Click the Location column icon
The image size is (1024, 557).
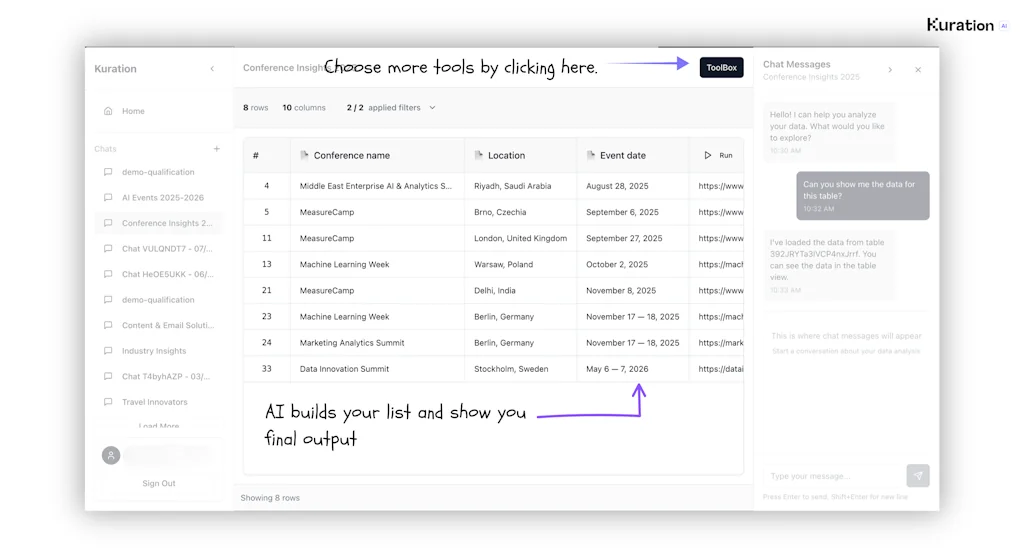coord(478,155)
